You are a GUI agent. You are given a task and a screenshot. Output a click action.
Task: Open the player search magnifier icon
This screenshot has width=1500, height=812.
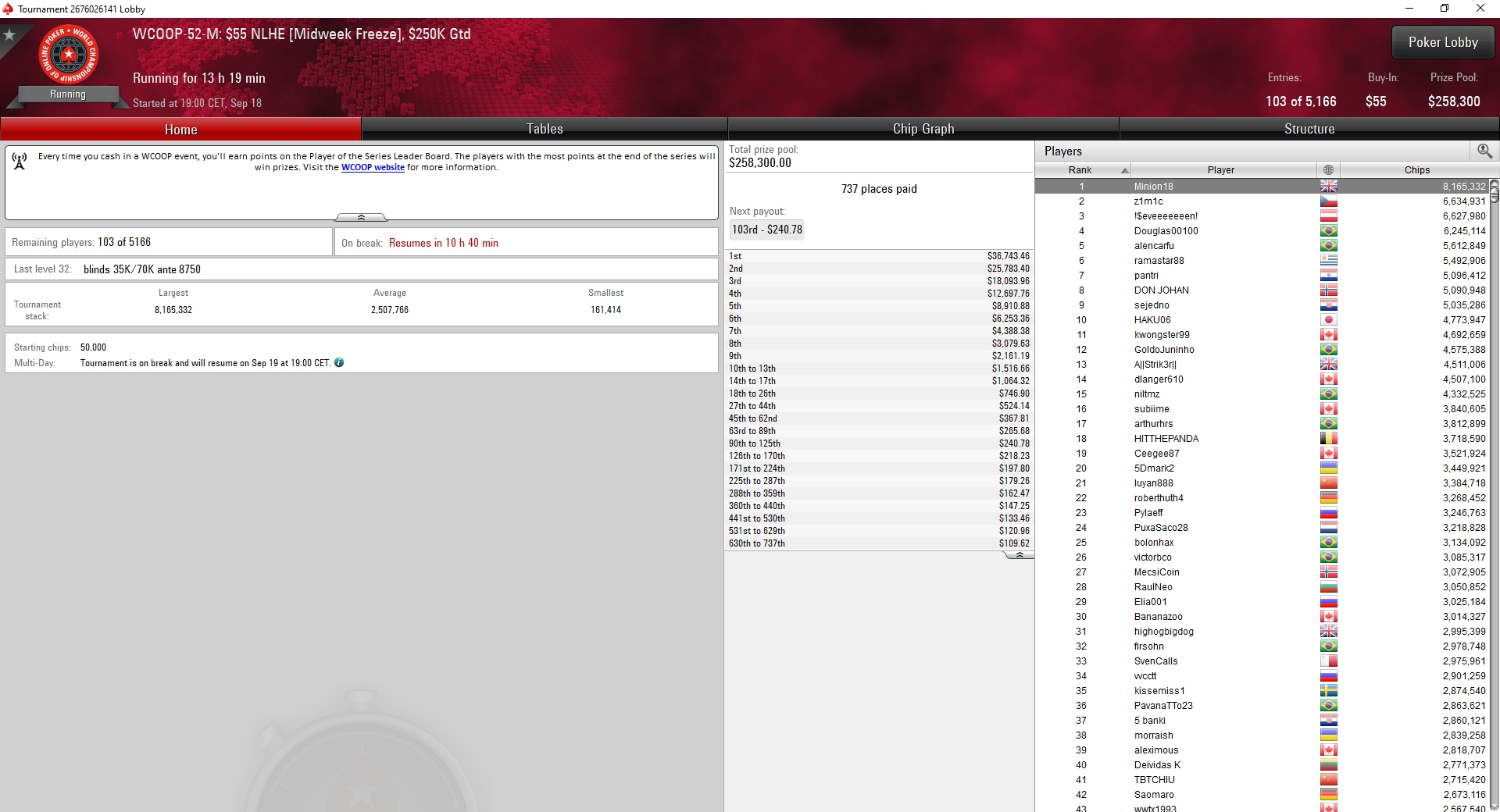click(1484, 151)
